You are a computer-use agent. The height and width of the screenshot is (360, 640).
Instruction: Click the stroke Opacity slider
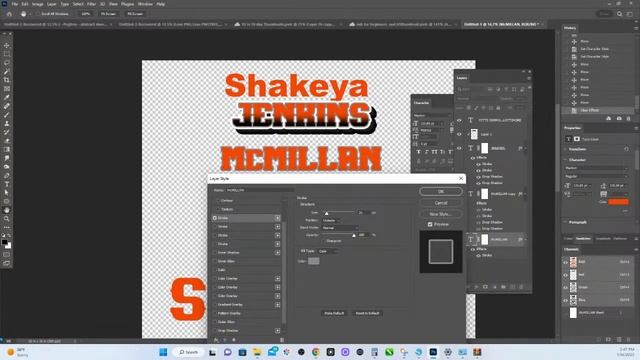[x=338, y=235]
